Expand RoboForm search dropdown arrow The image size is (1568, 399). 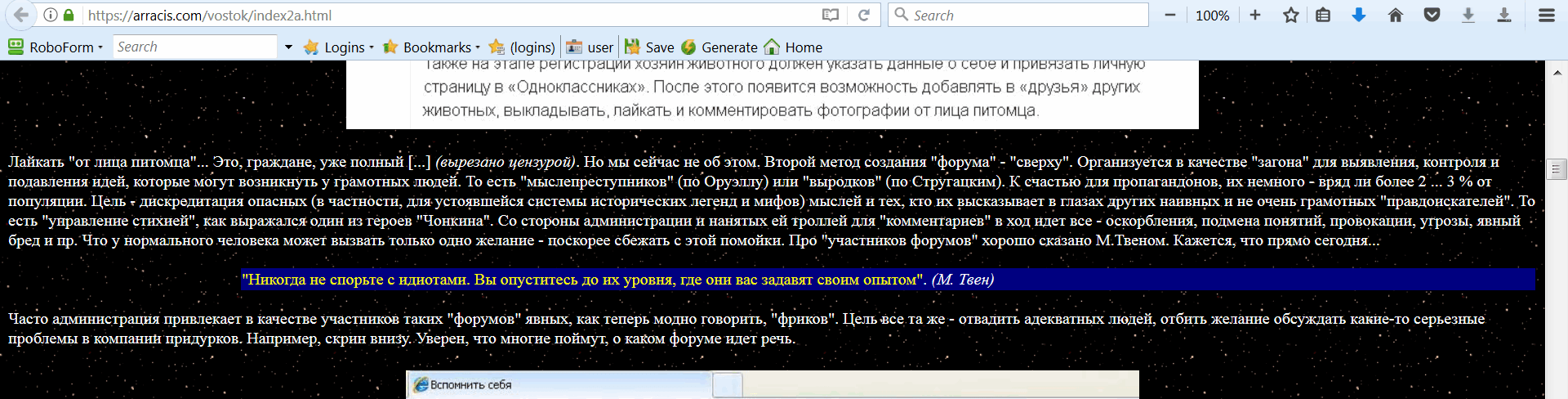tap(288, 47)
